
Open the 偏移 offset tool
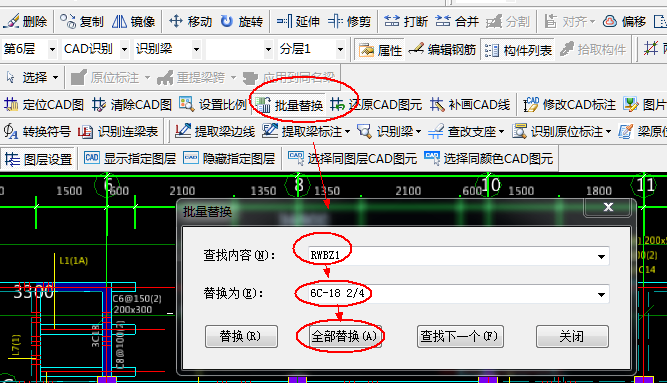(624, 21)
